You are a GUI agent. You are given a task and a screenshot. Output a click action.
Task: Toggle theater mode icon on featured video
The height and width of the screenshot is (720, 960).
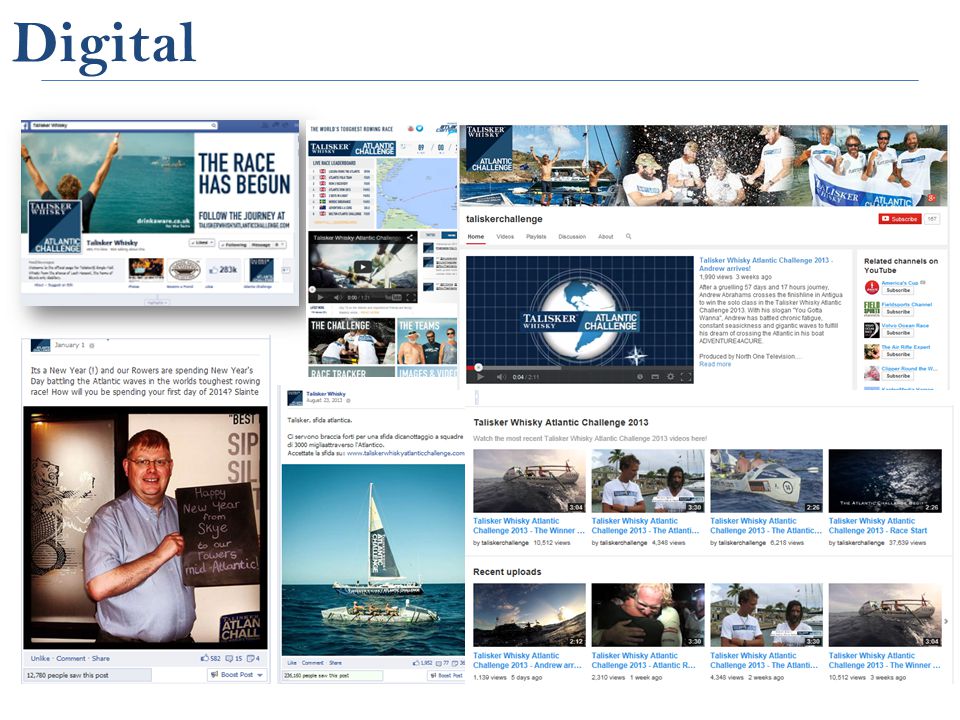[654, 377]
